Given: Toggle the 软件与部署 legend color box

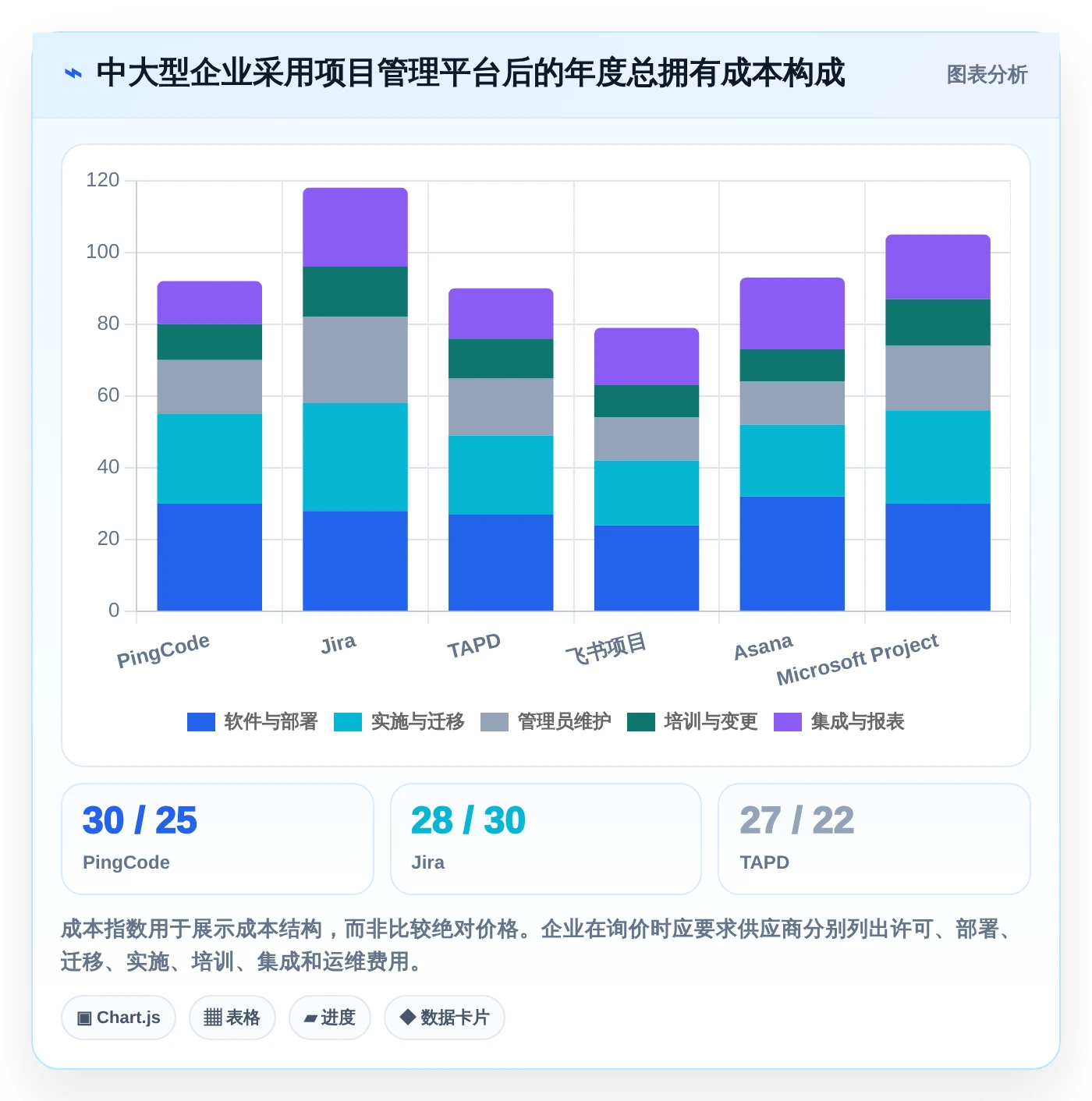Looking at the screenshot, I should coord(201,722).
